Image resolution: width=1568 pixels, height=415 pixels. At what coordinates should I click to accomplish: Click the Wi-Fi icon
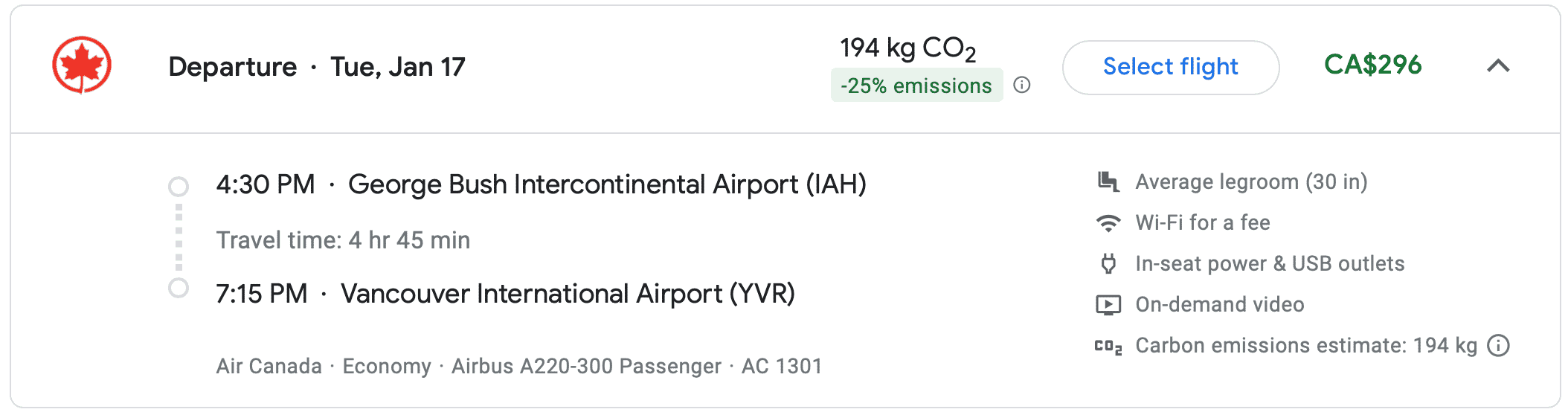[x=1108, y=222]
